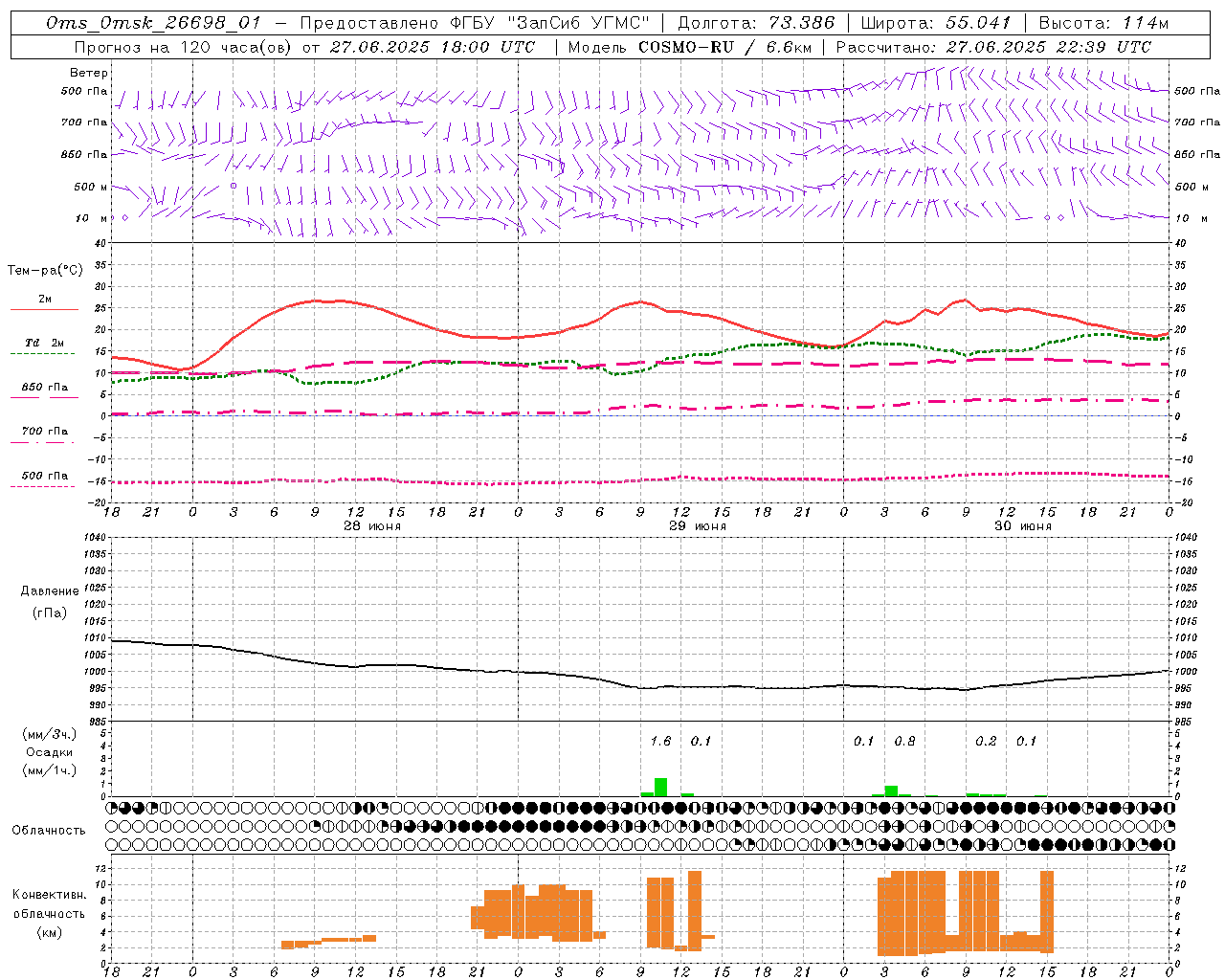
Task: Click the Осадки precipitation label
Action: (x=50, y=752)
